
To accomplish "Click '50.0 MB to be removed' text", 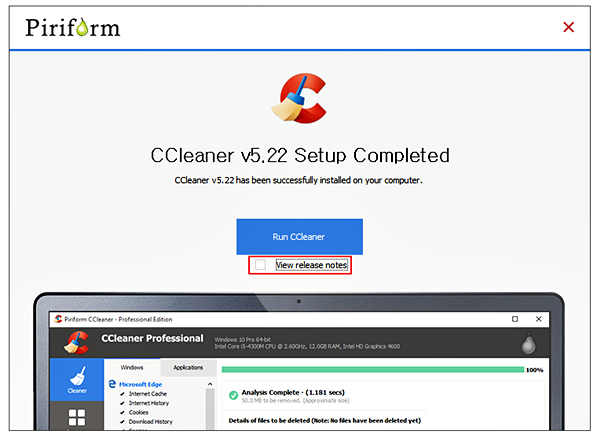I will (295, 401).
